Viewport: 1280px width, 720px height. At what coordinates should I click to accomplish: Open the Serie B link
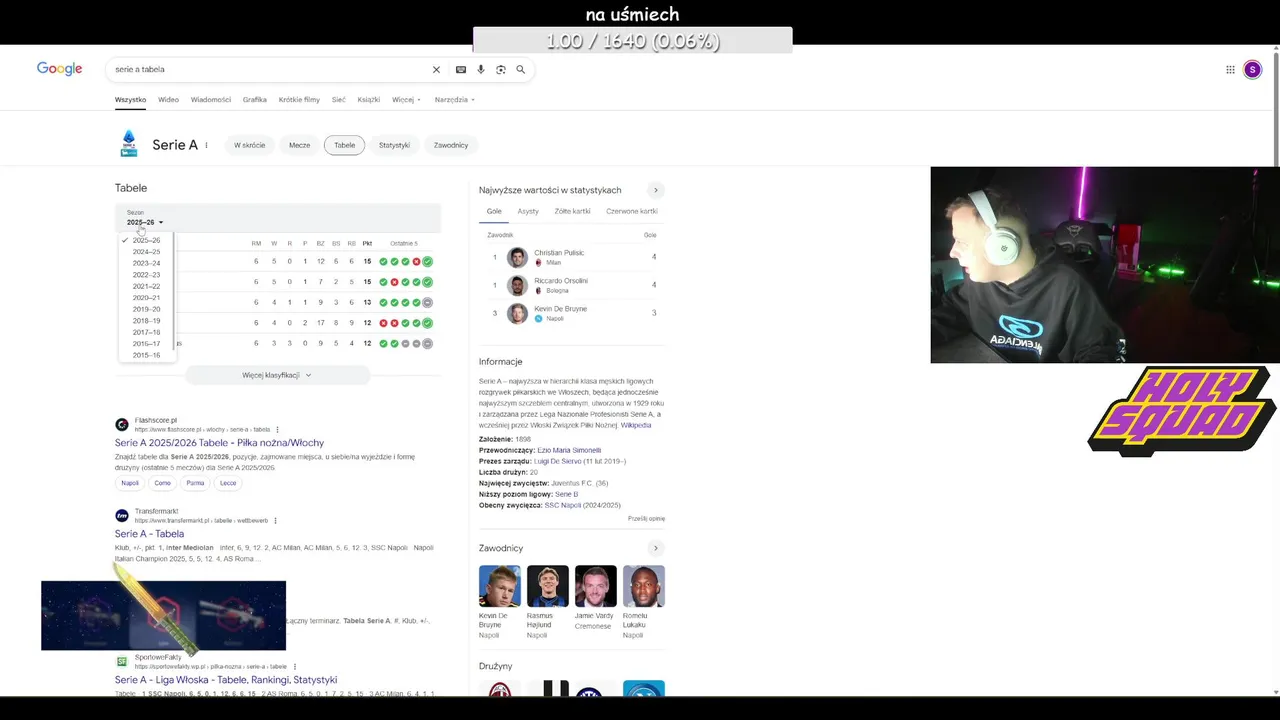pyautogui.click(x=566, y=494)
